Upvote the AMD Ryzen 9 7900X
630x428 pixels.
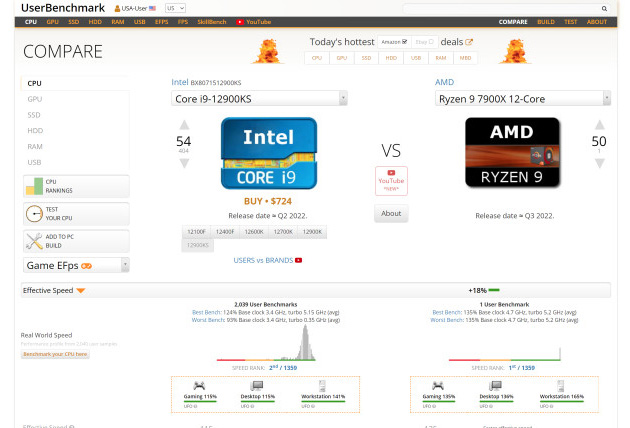pyautogui.click(x=599, y=125)
